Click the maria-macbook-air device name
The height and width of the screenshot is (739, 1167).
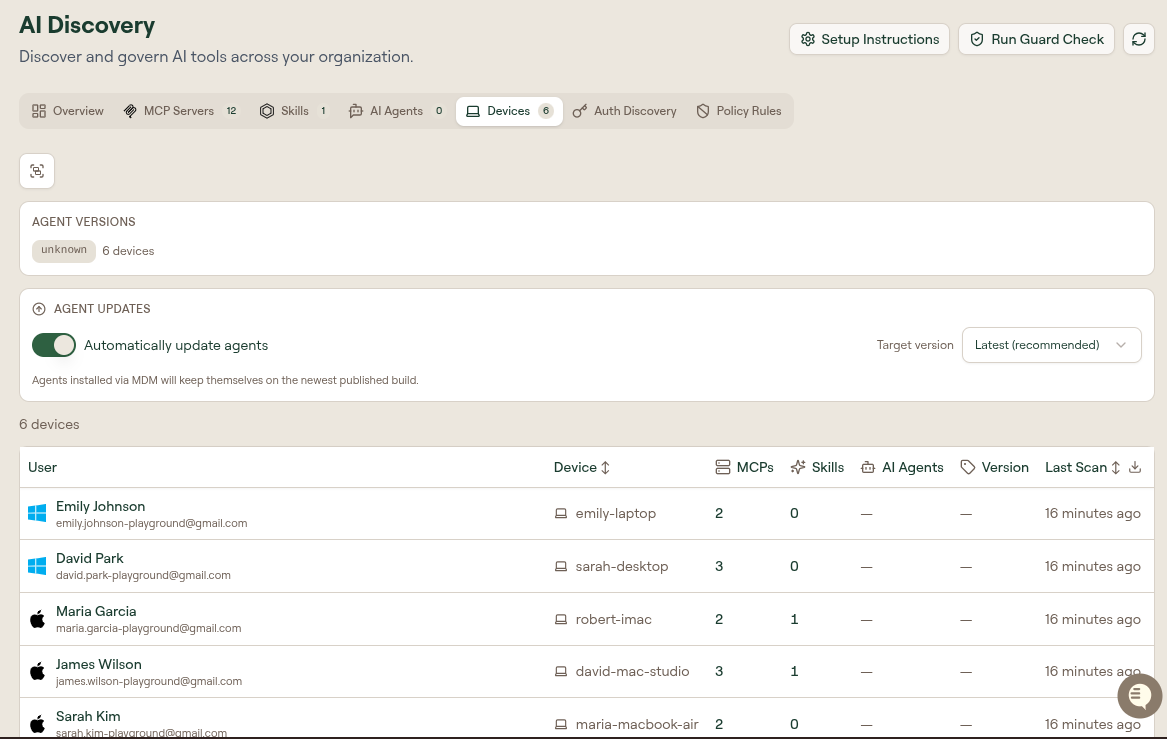point(637,724)
